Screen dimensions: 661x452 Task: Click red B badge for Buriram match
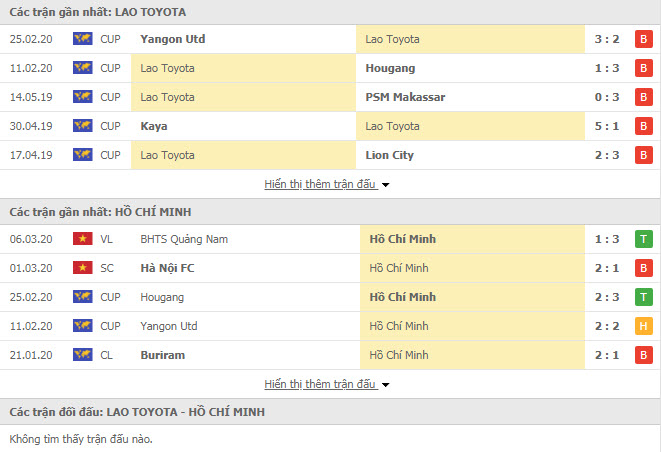[x=643, y=355]
